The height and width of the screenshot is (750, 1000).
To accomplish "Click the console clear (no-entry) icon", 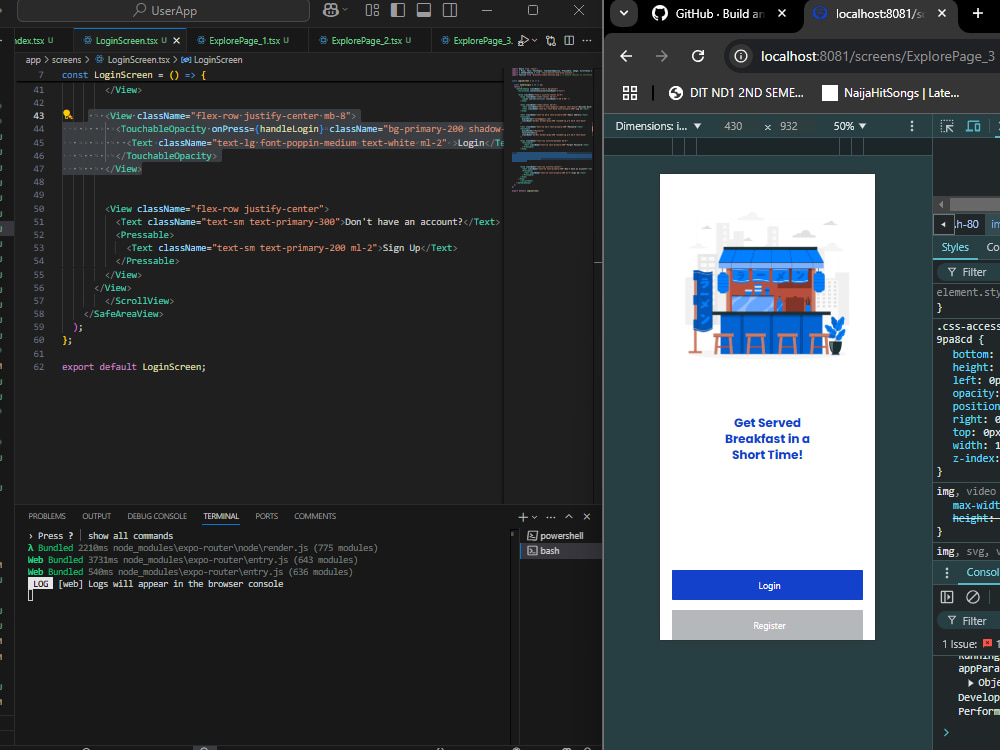I will (973, 597).
